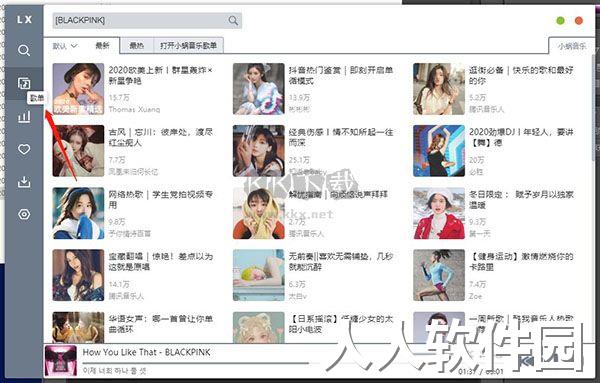Click now playing album art thumbnail

[x=60, y=361]
